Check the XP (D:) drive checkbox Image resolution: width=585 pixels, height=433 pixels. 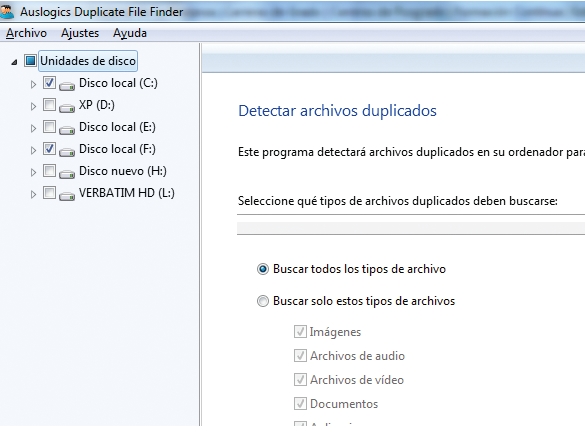click(49, 104)
